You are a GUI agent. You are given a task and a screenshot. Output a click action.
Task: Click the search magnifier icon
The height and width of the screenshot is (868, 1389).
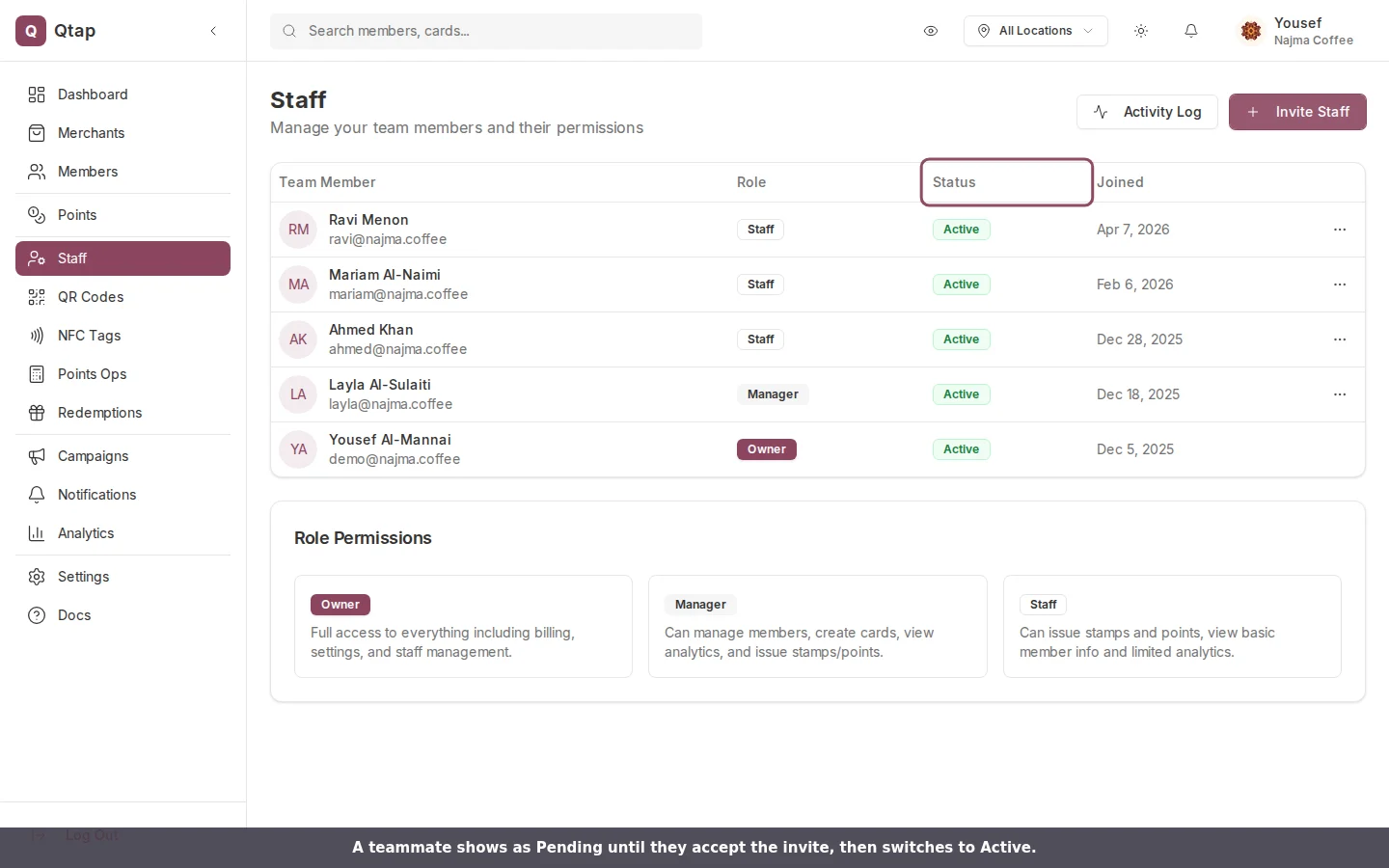pyautogui.click(x=289, y=31)
